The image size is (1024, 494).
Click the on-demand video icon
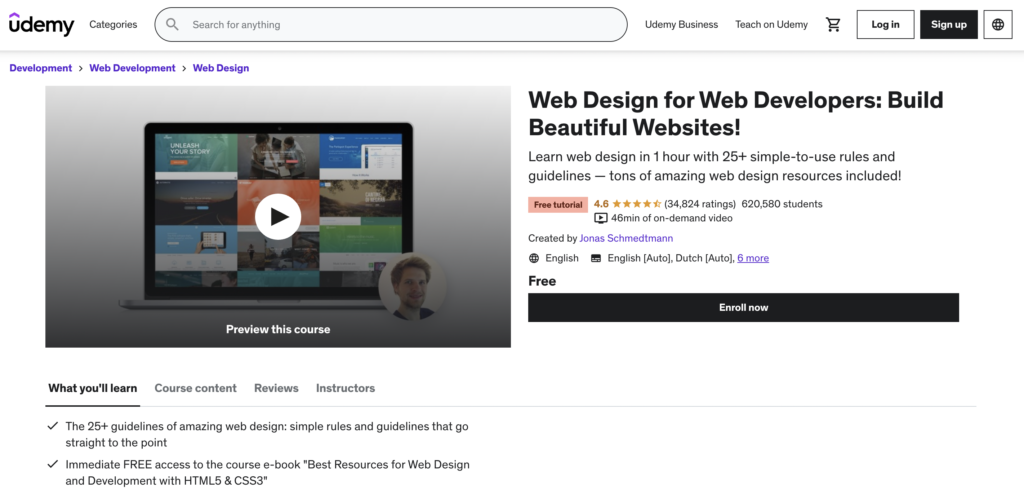(601, 218)
